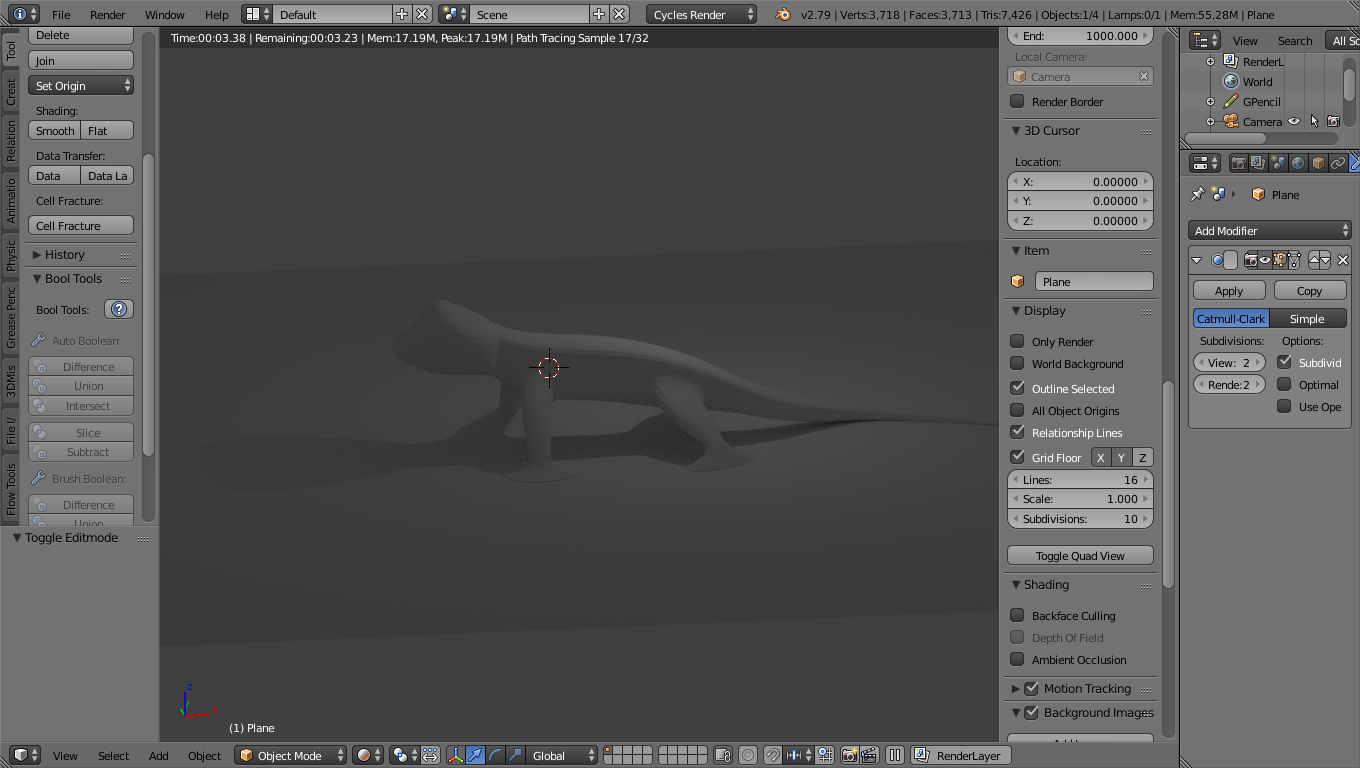Toggle the 3D manipulator axes icon

pos(456,755)
